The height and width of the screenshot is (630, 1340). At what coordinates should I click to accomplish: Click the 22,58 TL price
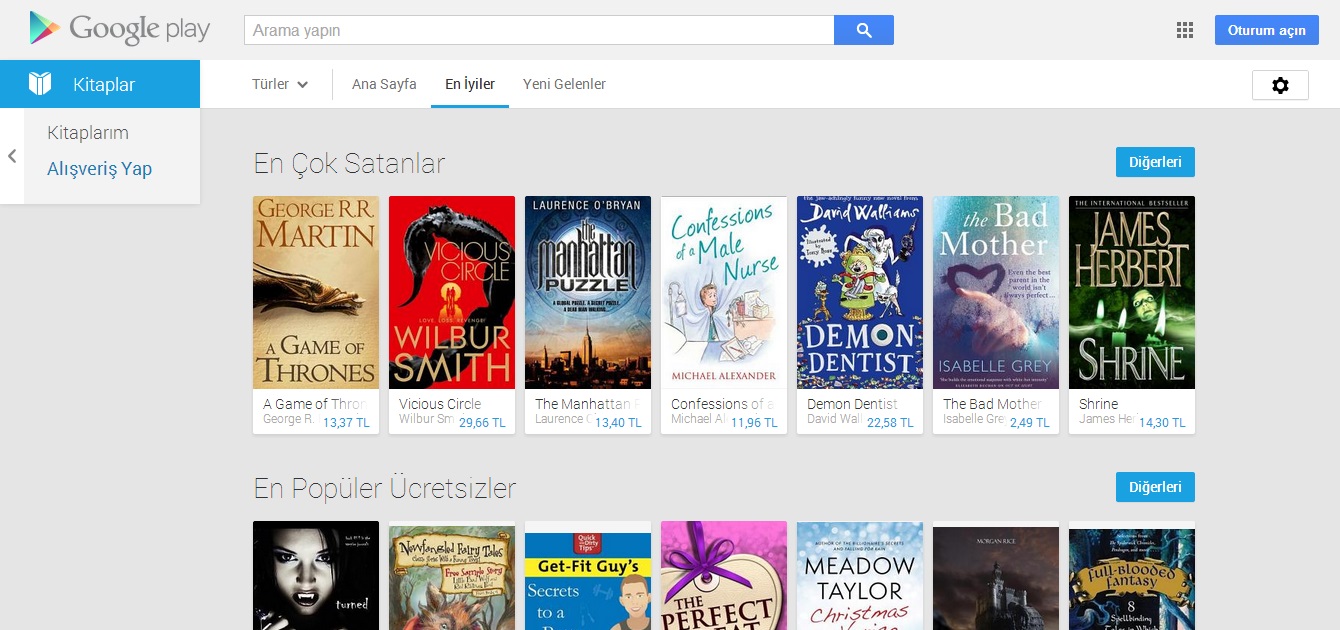click(890, 423)
